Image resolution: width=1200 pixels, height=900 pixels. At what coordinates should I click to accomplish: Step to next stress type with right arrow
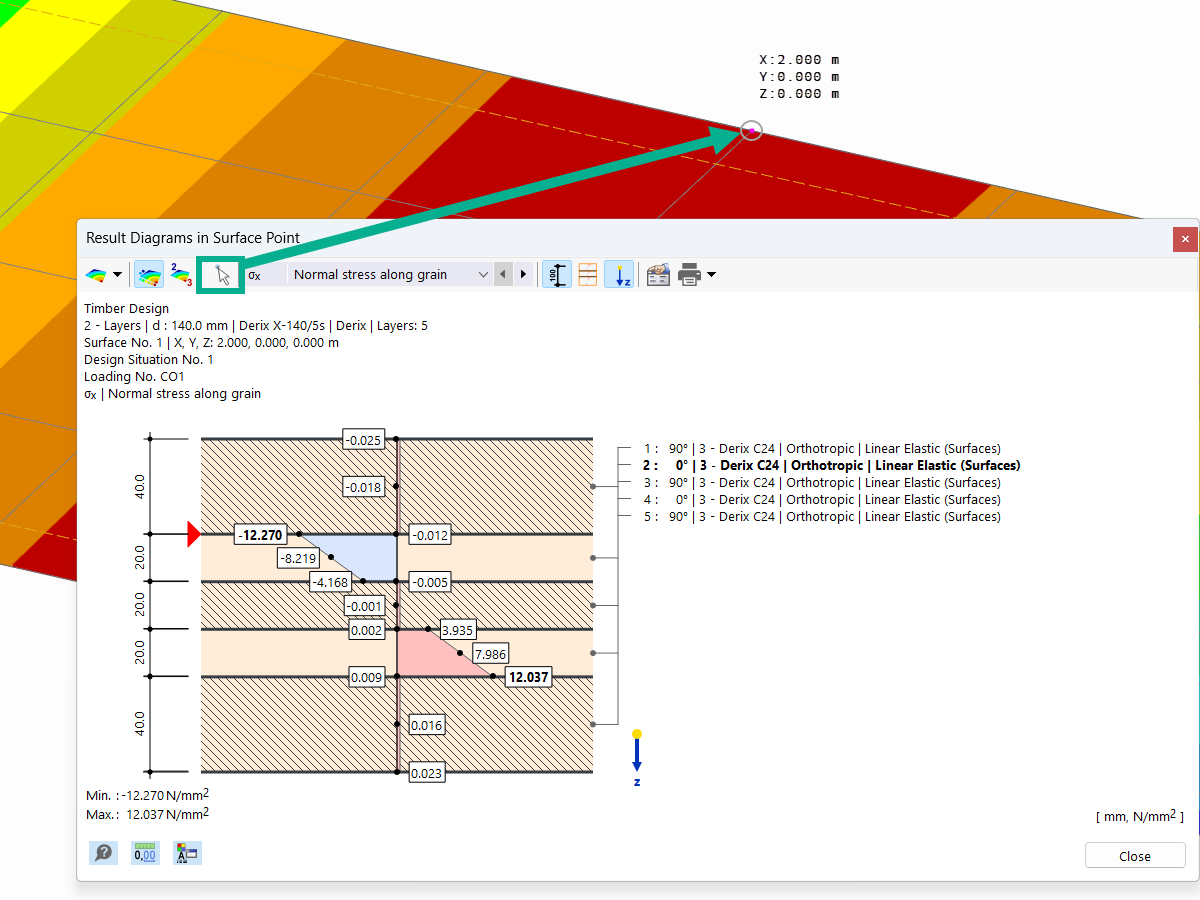pyautogui.click(x=523, y=274)
